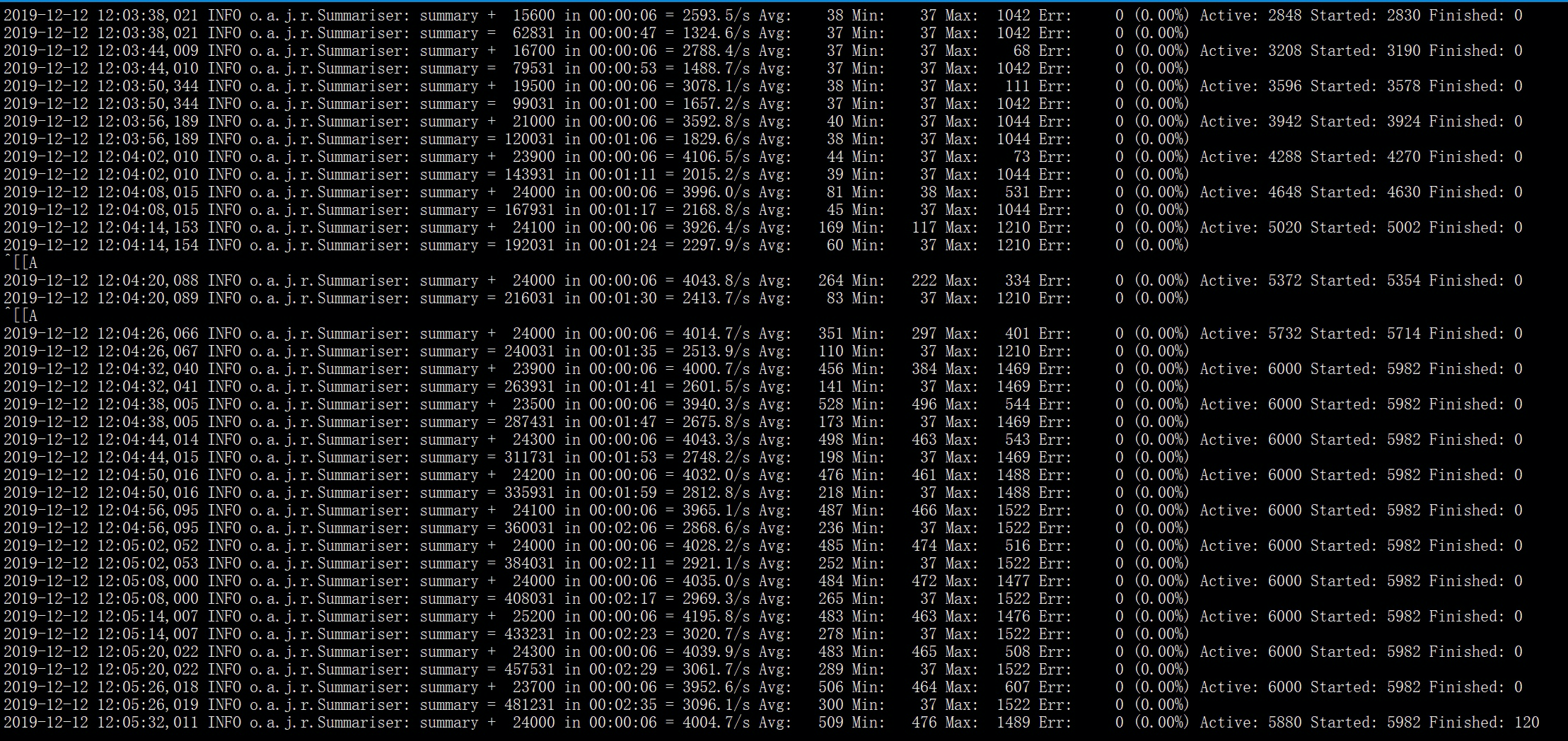Viewport: 1568px width, 741px height.
Task: Click the timestamp 12:03:44,009
Action: point(148,51)
